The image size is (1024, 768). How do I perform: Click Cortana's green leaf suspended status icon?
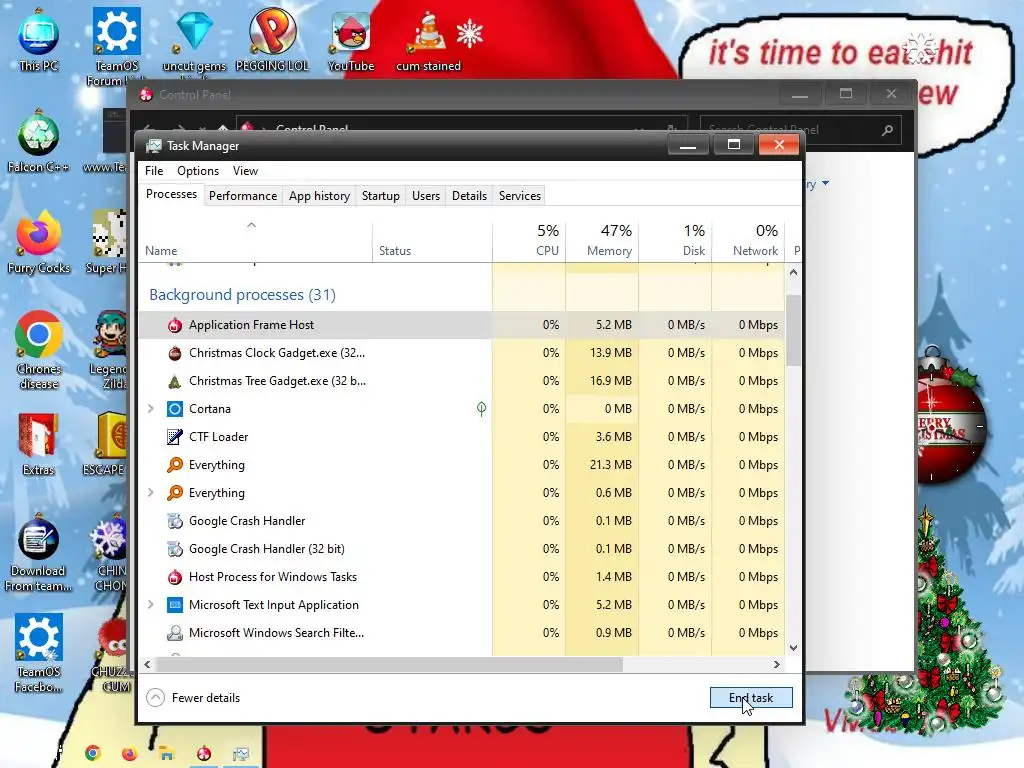pyautogui.click(x=481, y=409)
